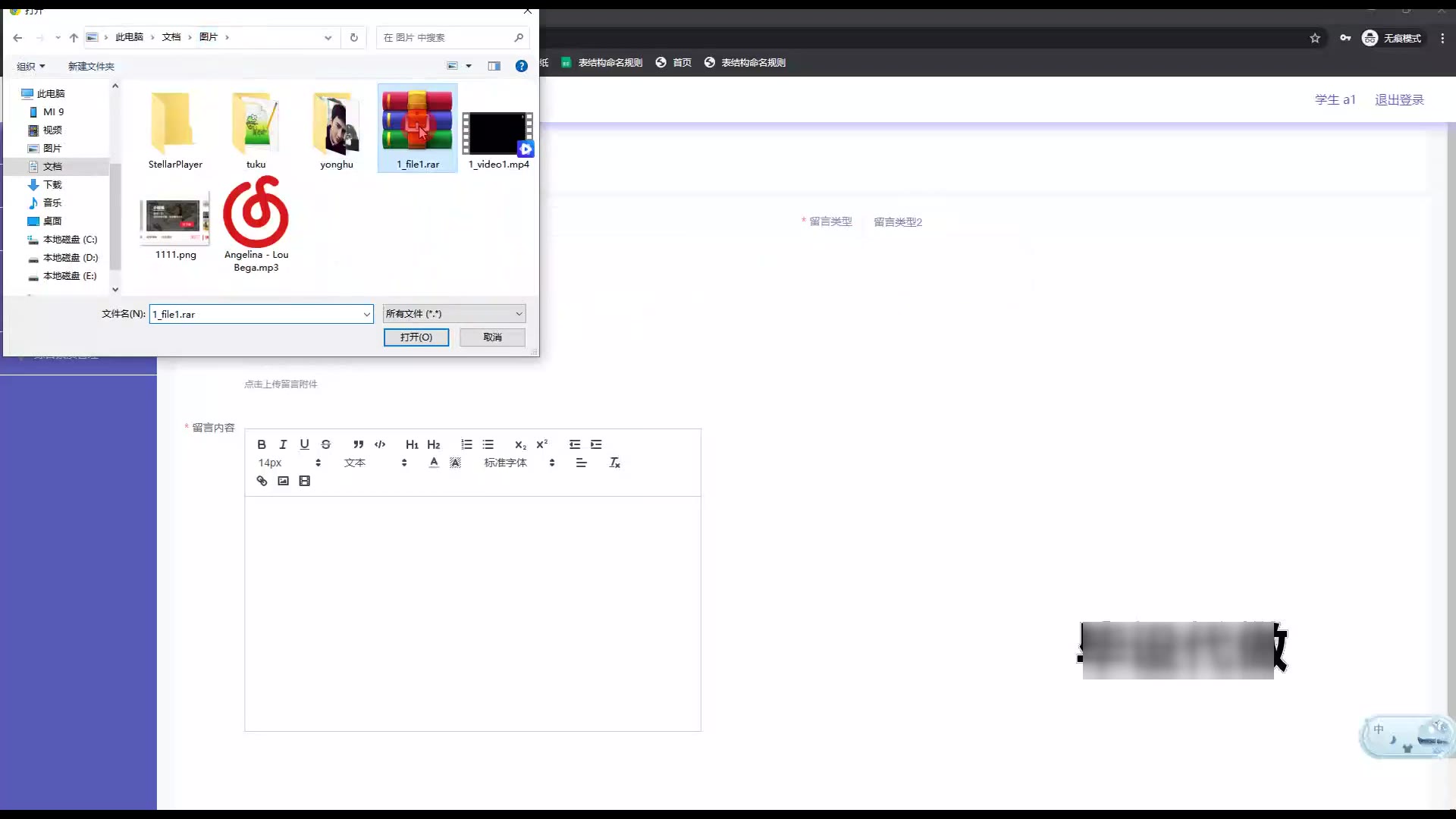Open the text color picker

click(x=434, y=463)
